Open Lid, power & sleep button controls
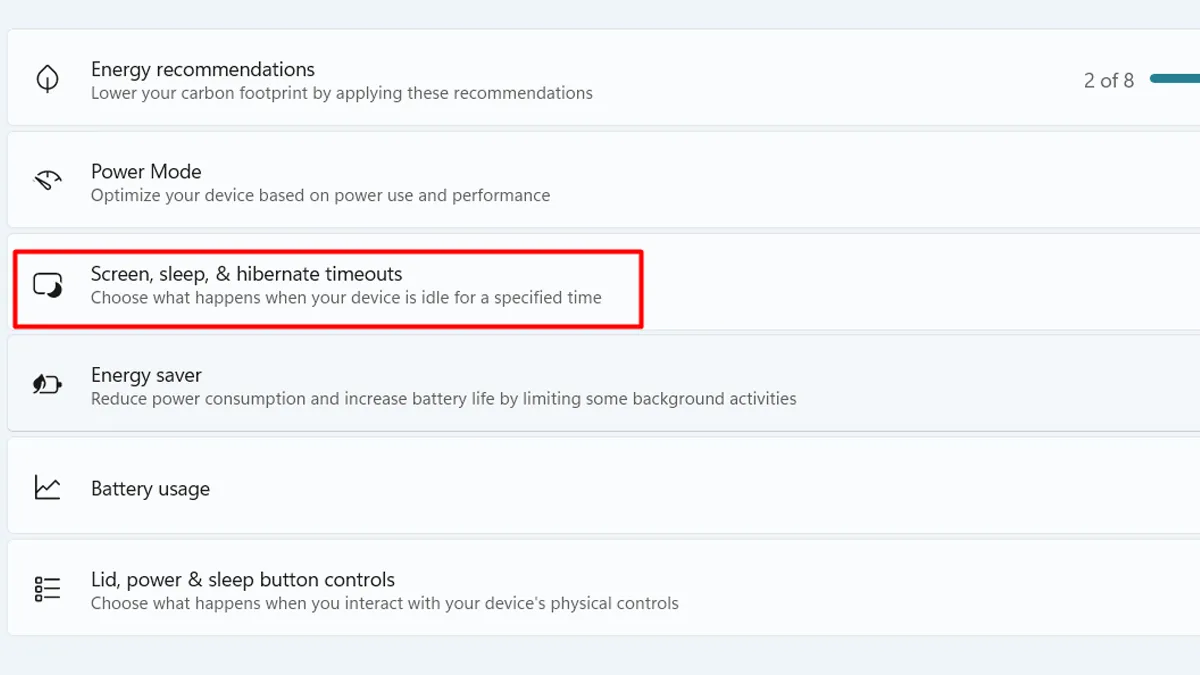This screenshot has height=675, width=1200. (242, 579)
